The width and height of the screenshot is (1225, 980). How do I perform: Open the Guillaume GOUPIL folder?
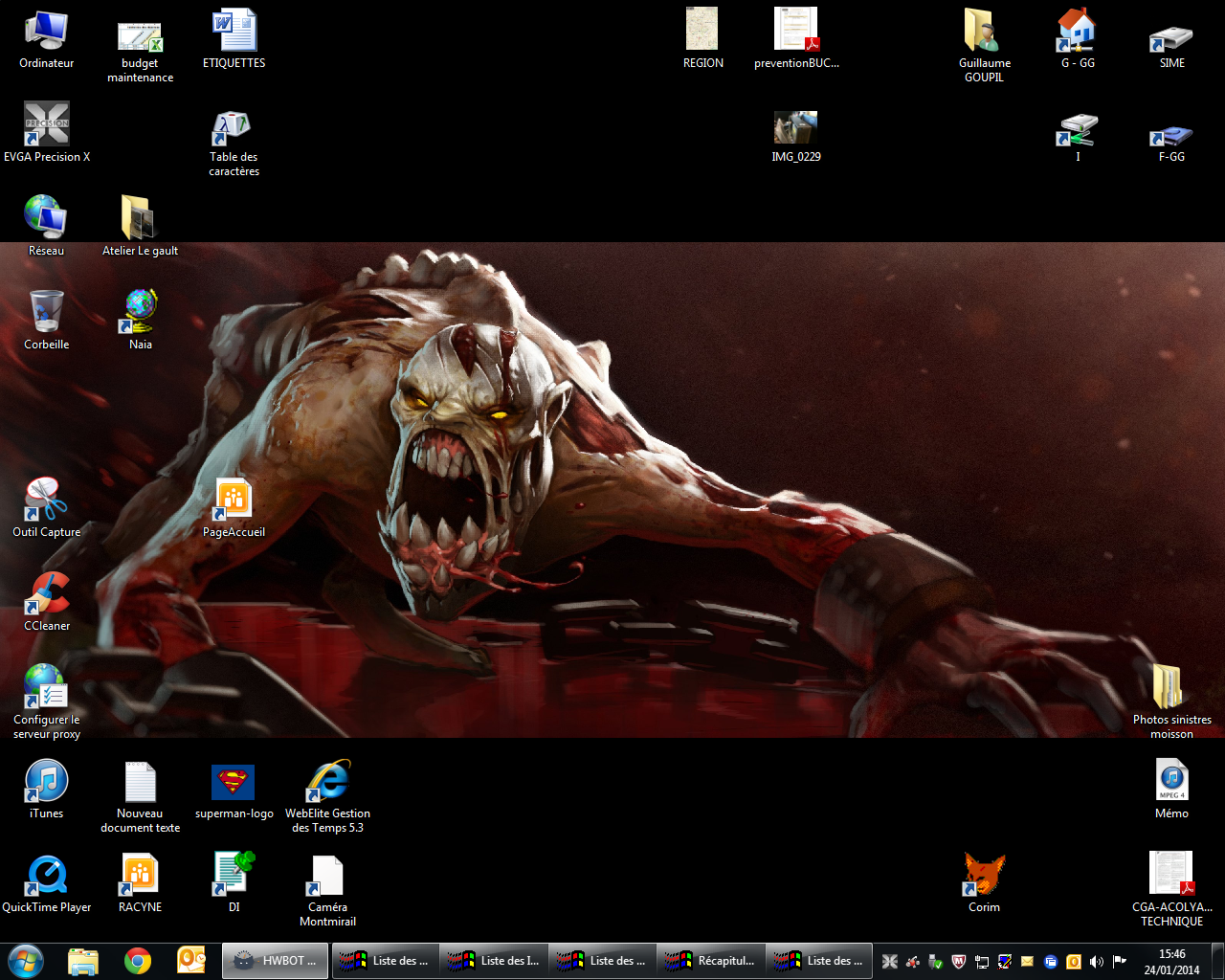[984, 46]
